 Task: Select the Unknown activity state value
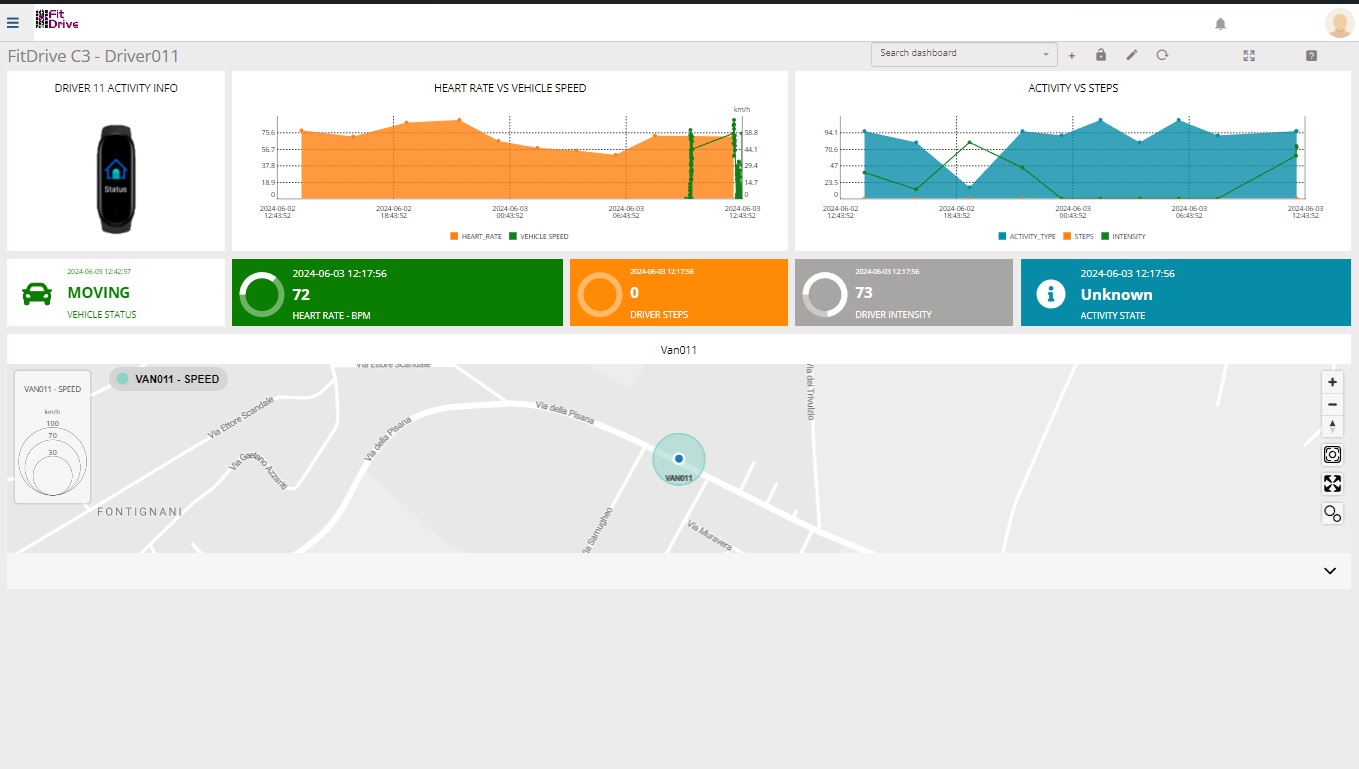pos(1116,295)
